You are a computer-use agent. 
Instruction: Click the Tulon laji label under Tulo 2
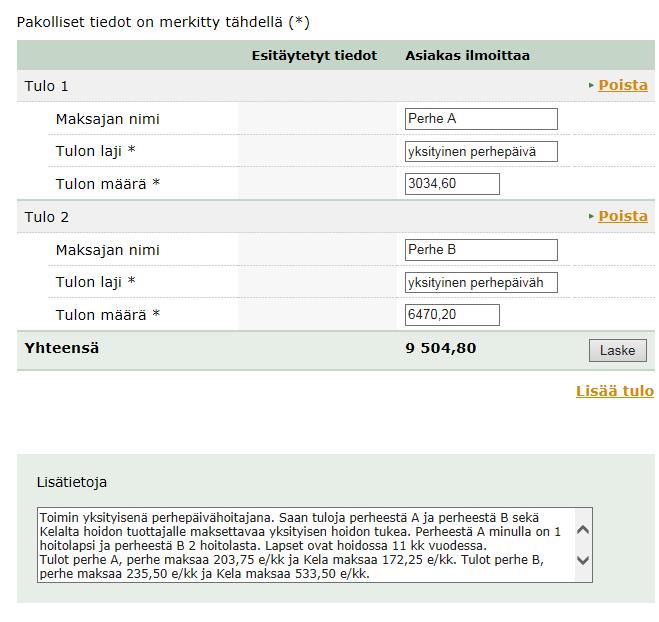(95, 282)
